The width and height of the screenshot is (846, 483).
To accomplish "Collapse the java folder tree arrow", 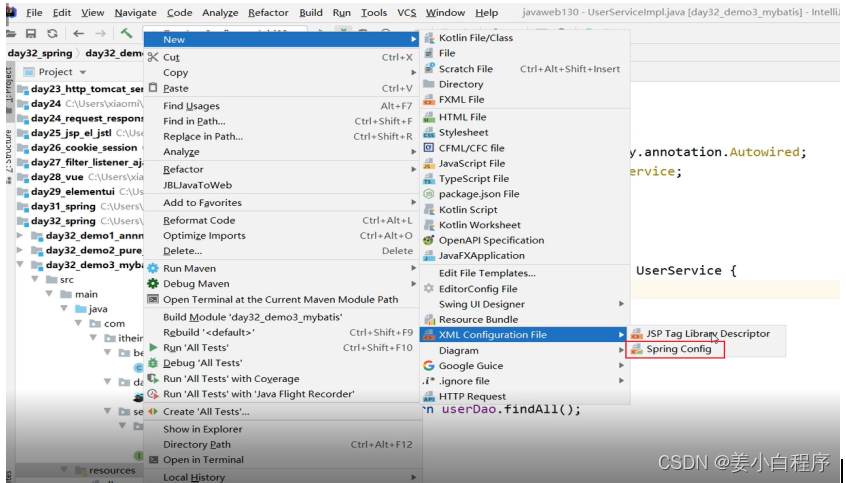I will 64,309.
